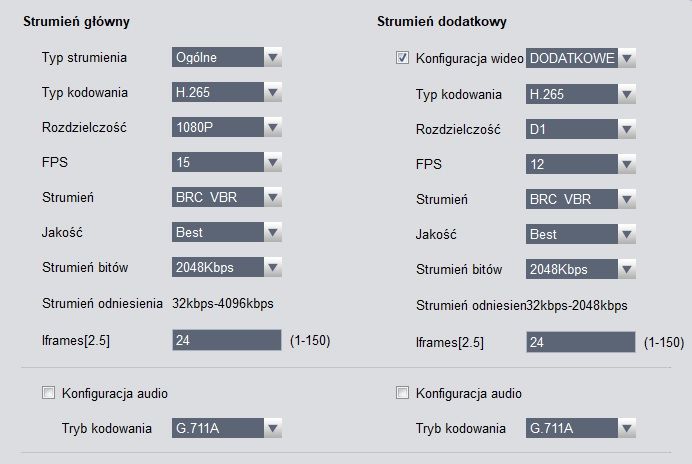This screenshot has height=464, width=692.
Task: Click arrow of main Tryb kodowania G.711A
Action: pyautogui.click(x=273, y=428)
